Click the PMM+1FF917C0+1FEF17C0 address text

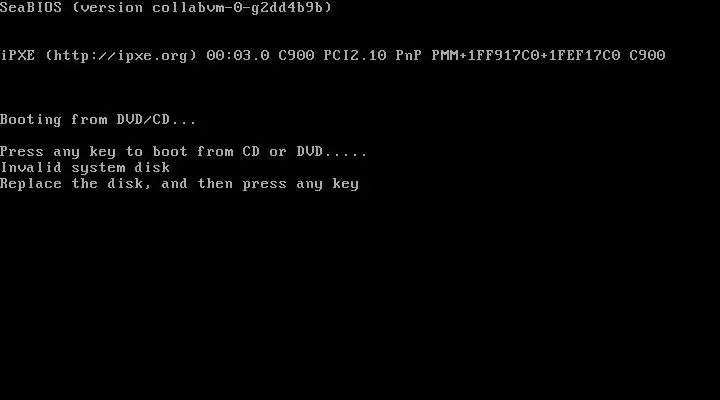click(526, 56)
